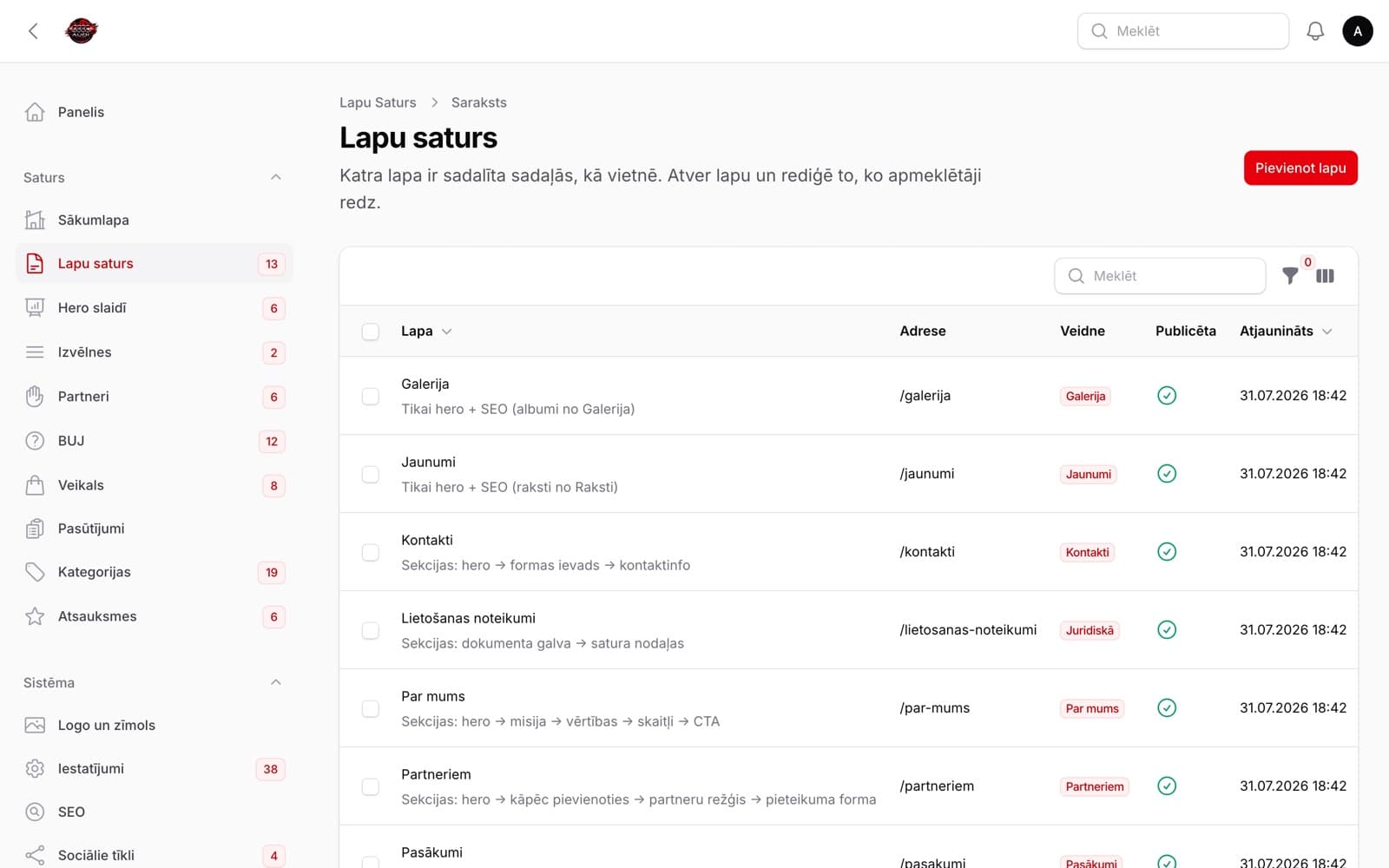Sort by the Lapa column
Viewport: 1389px width, 868px height.
[x=426, y=331]
